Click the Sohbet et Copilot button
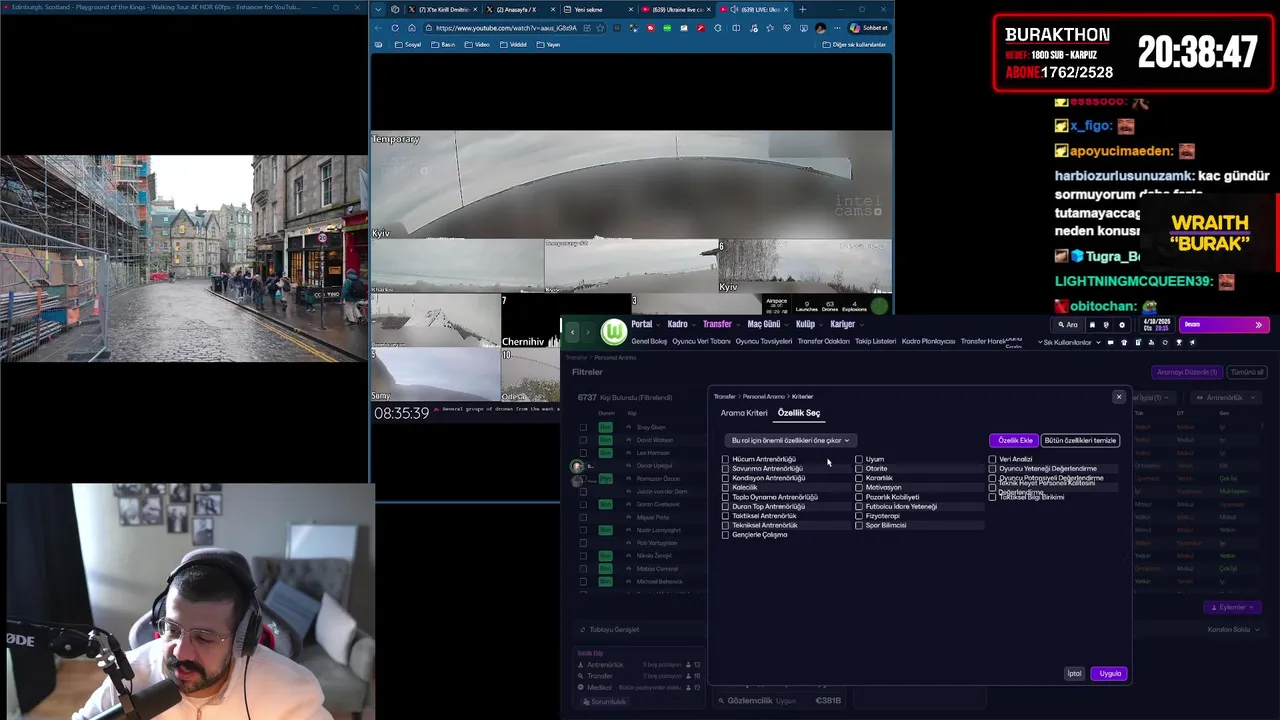Image resolution: width=1280 pixels, height=720 pixels. pos(870,28)
